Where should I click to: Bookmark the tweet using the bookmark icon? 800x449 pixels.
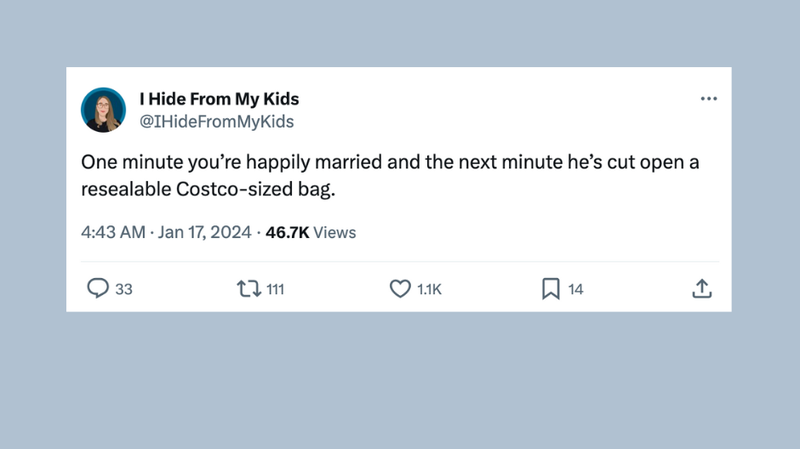point(550,289)
